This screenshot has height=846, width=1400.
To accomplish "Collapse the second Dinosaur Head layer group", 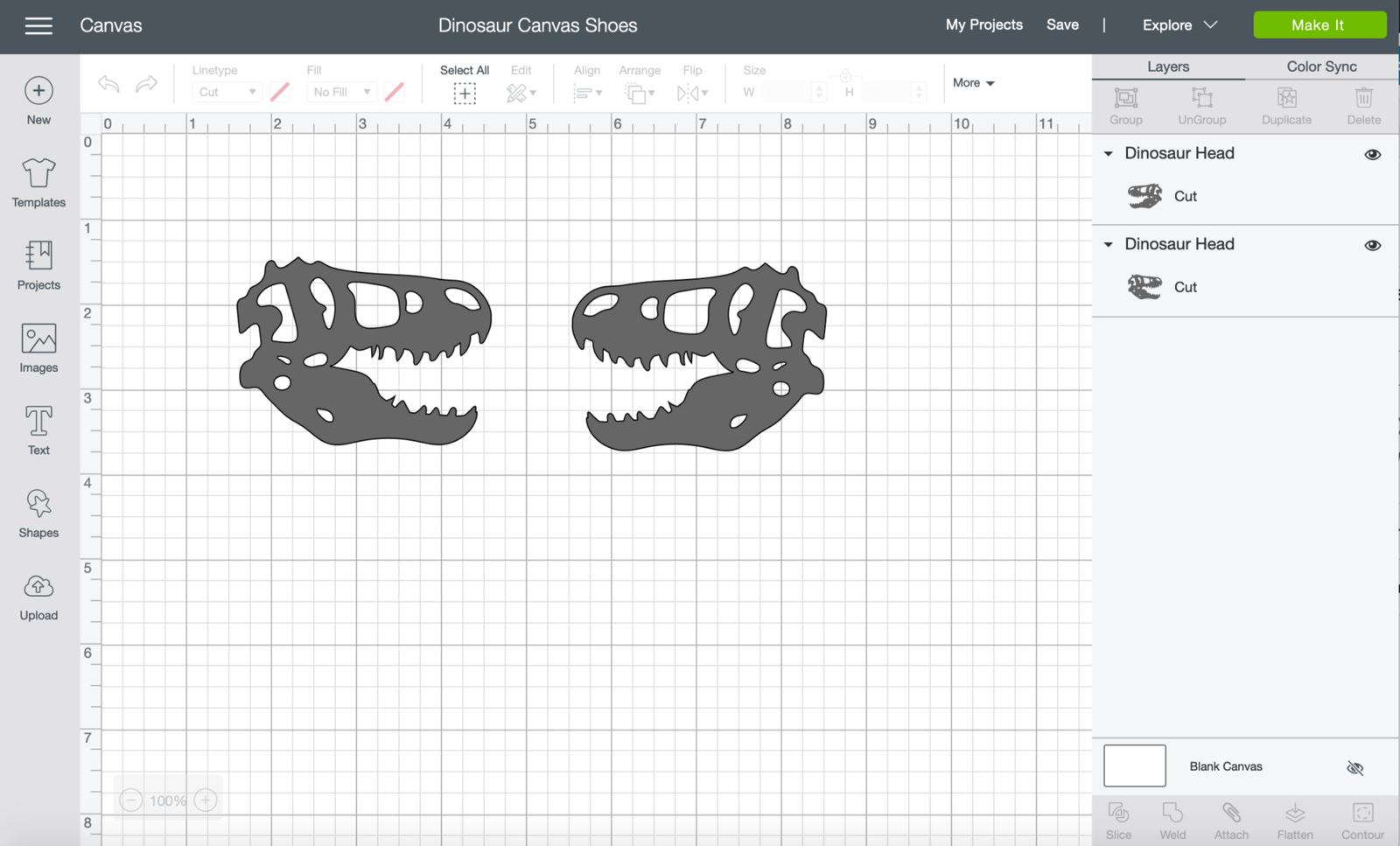I will coord(1108,245).
